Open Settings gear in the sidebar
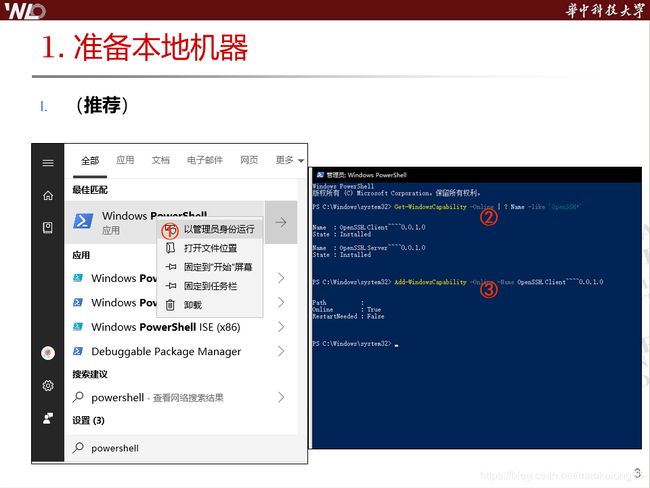The image size is (650, 488). pos(48,386)
